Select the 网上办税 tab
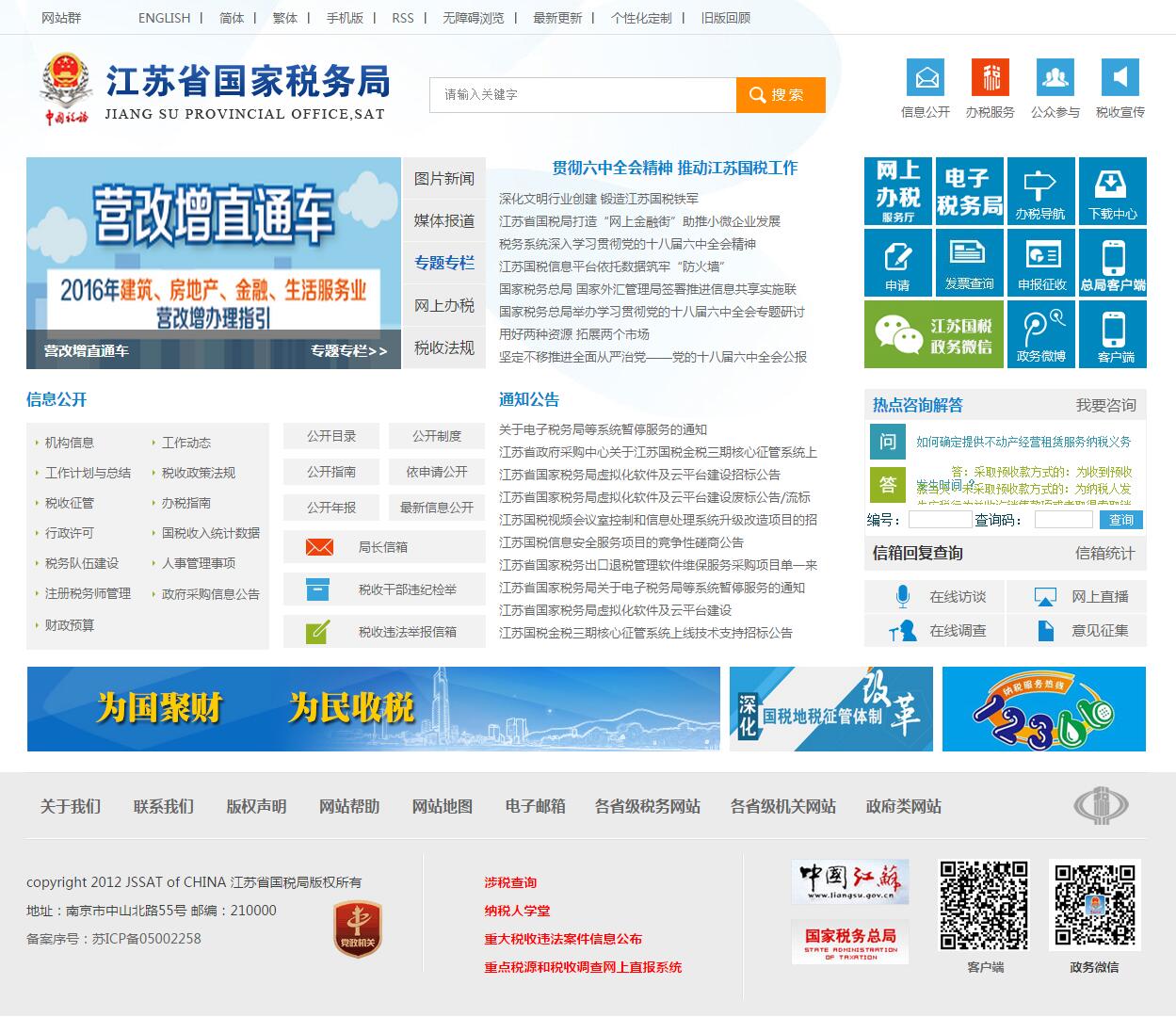Viewport: 1176px width, 1017px height. [444, 305]
